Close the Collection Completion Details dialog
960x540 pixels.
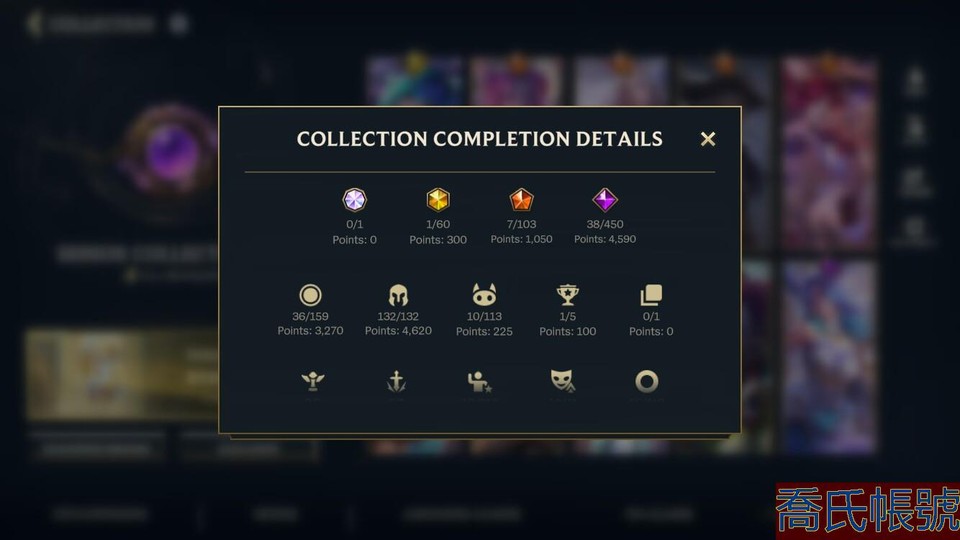tap(708, 139)
